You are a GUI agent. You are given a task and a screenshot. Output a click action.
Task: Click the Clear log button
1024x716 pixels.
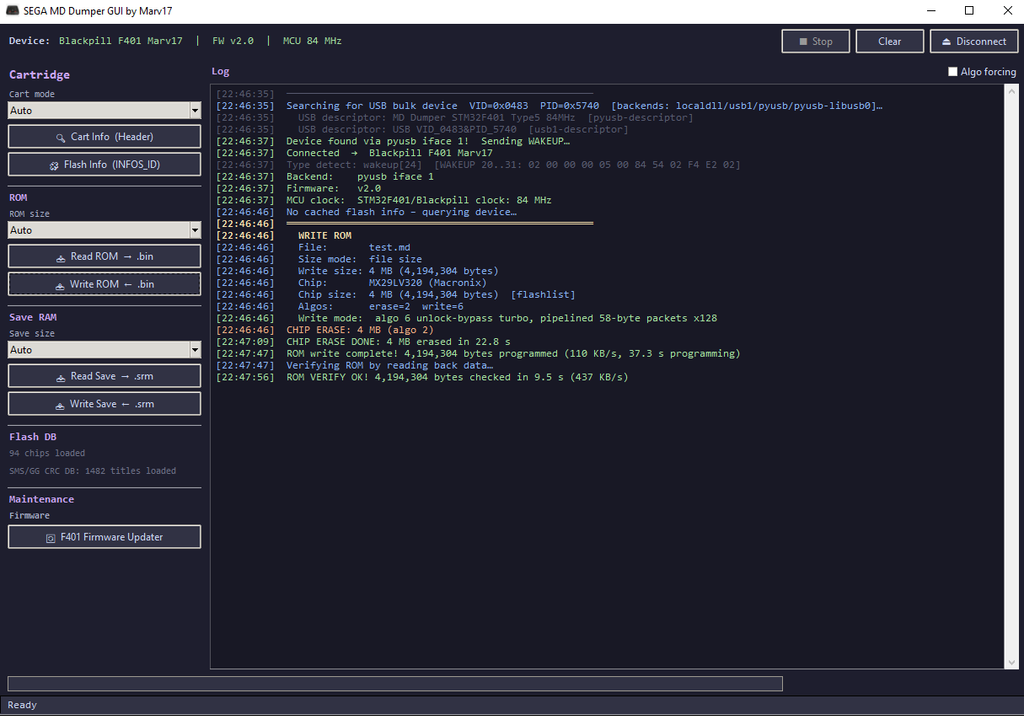(x=889, y=41)
